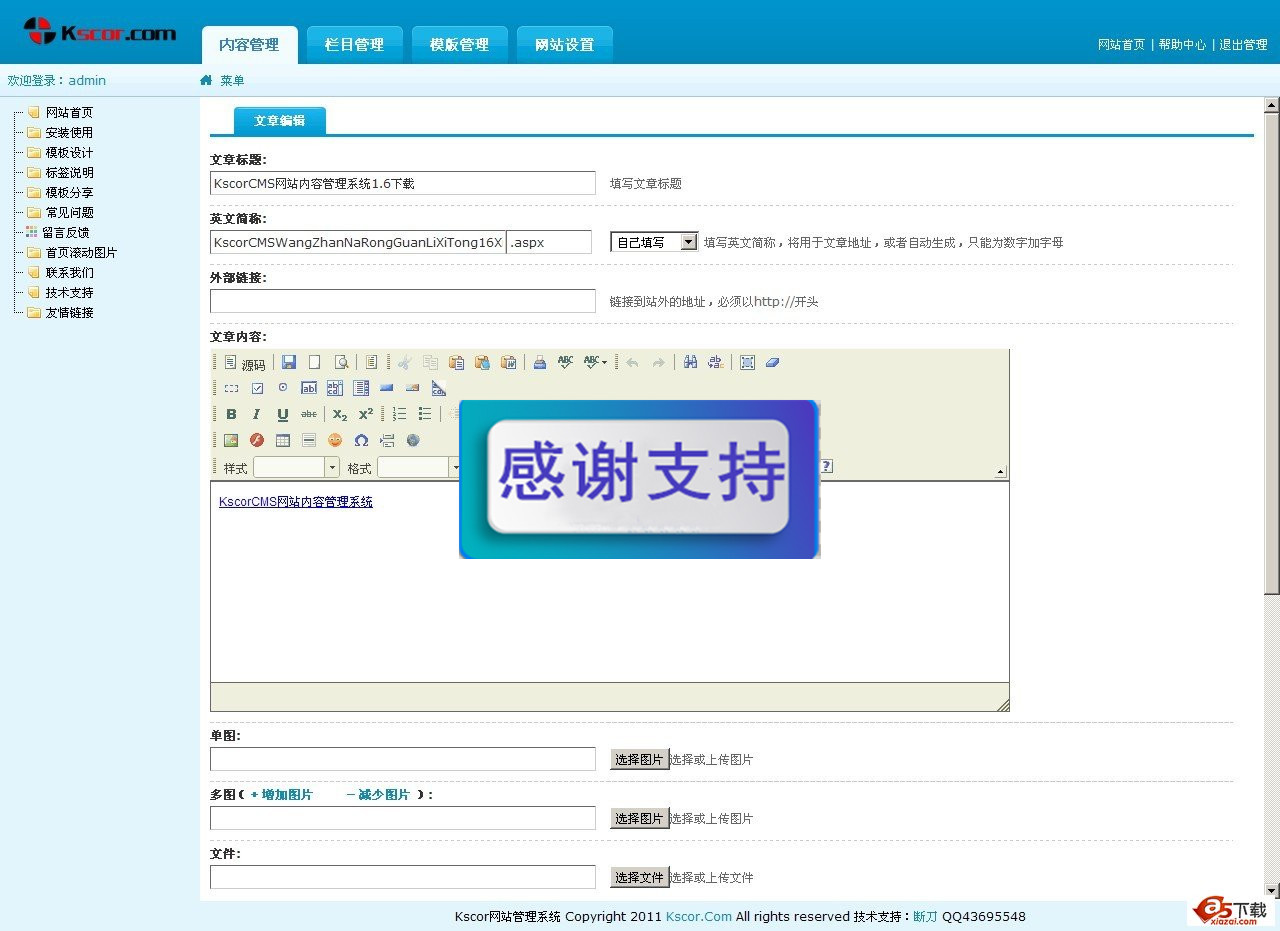Click － 减少图片 link
Viewport: 1280px width, 931px height.
click(x=377, y=795)
